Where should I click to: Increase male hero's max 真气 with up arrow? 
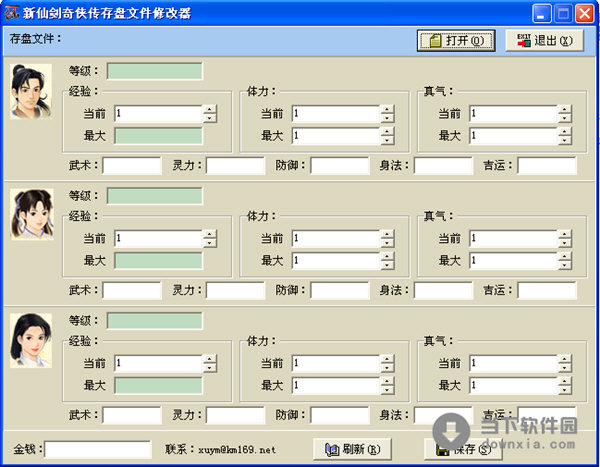click(x=564, y=132)
